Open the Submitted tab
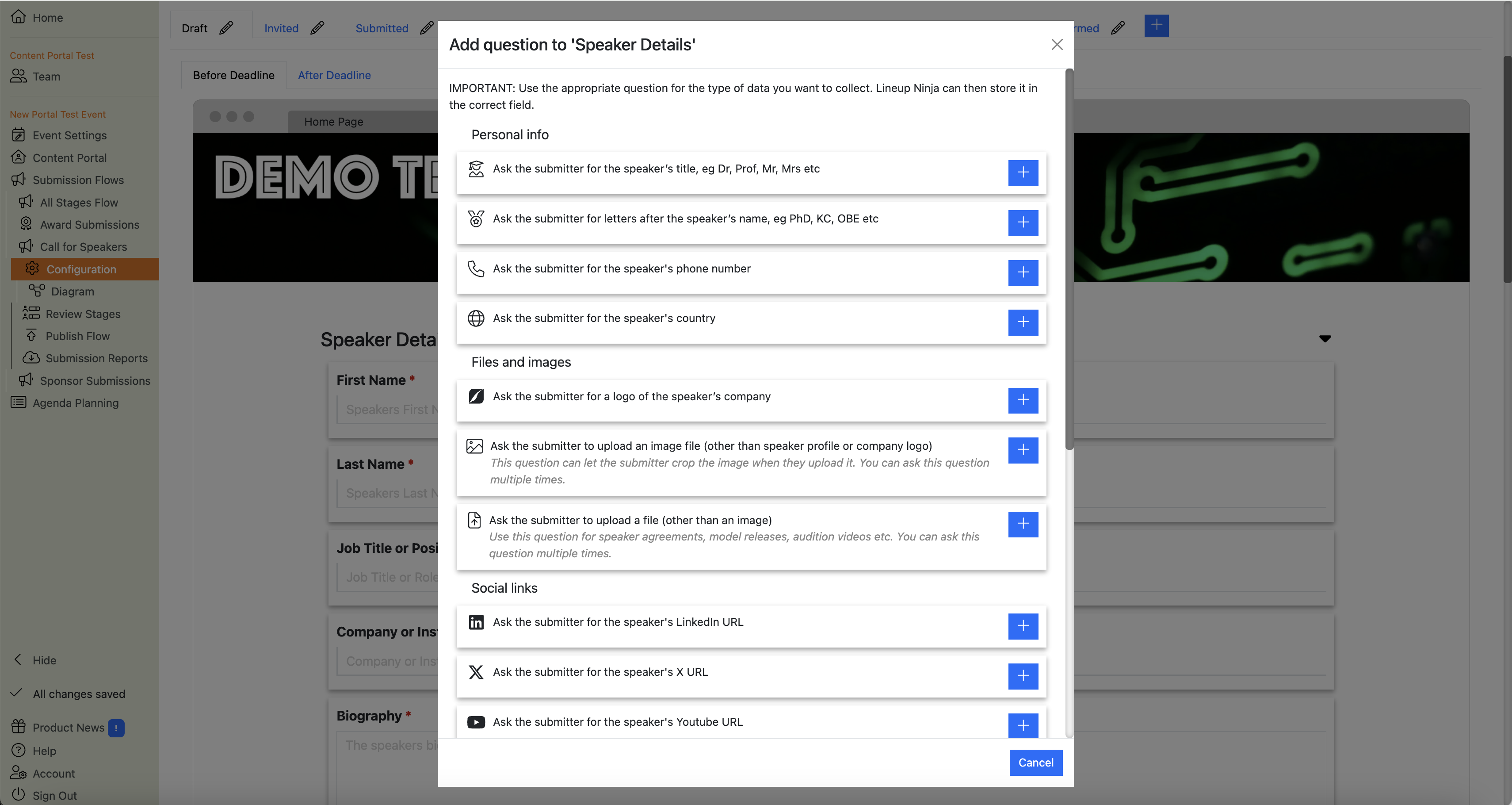The width and height of the screenshot is (1512, 805). [382, 28]
